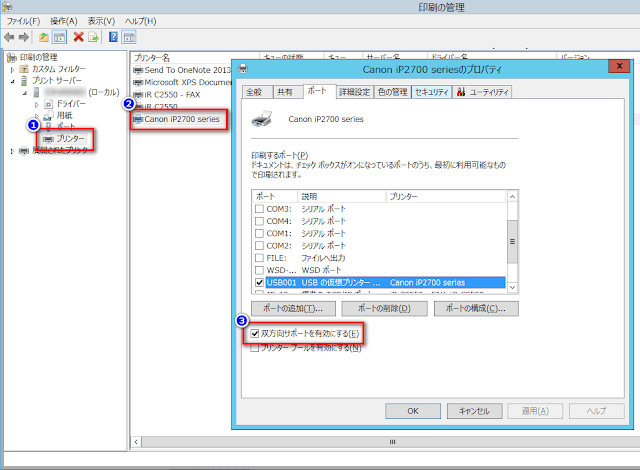The image size is (640, 470).
Task: Click the large Canon iP2700 printer image
Action: point(262,119)
